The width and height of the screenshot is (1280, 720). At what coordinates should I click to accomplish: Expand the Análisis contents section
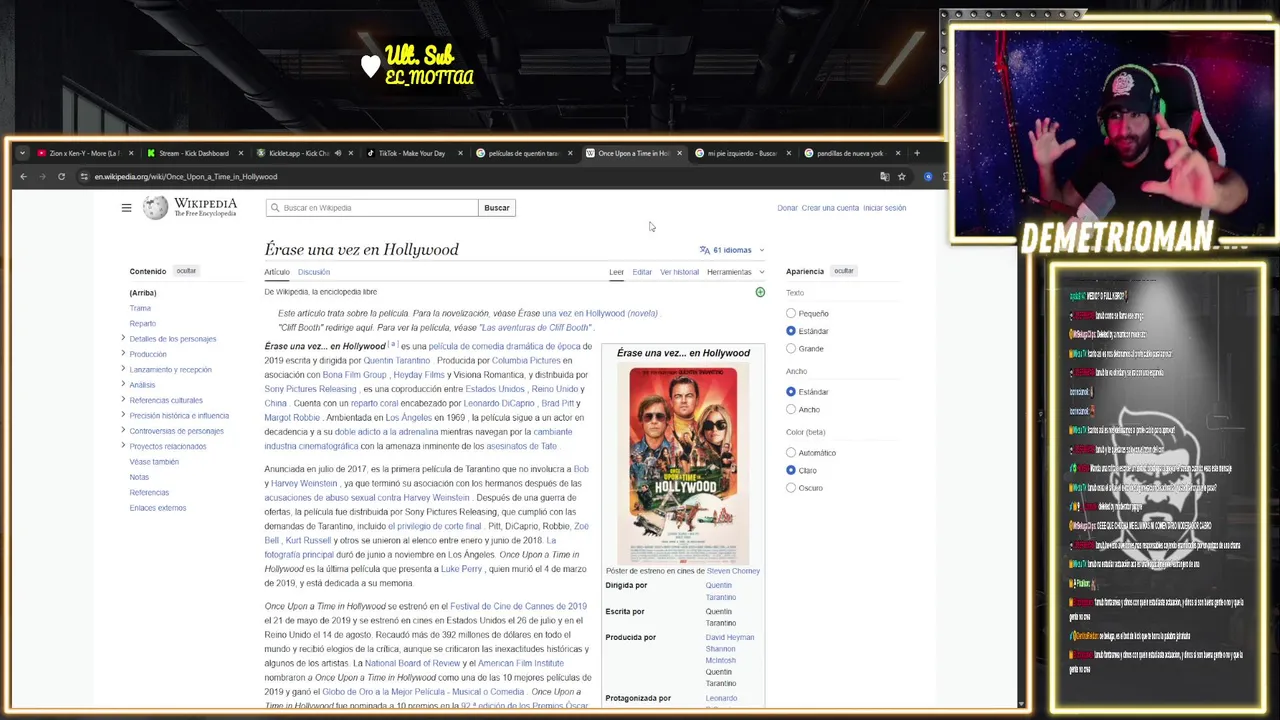coord(123,384)
